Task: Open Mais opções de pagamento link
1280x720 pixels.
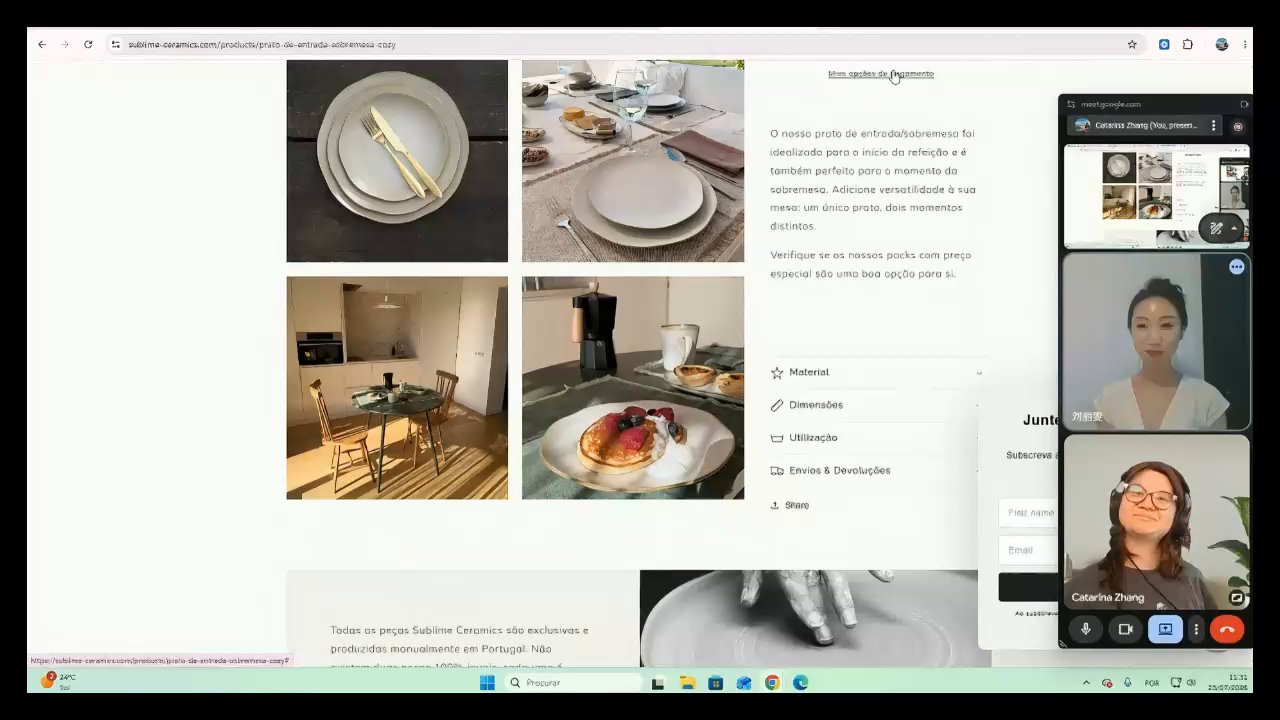Action: click(x=880, y=73)
